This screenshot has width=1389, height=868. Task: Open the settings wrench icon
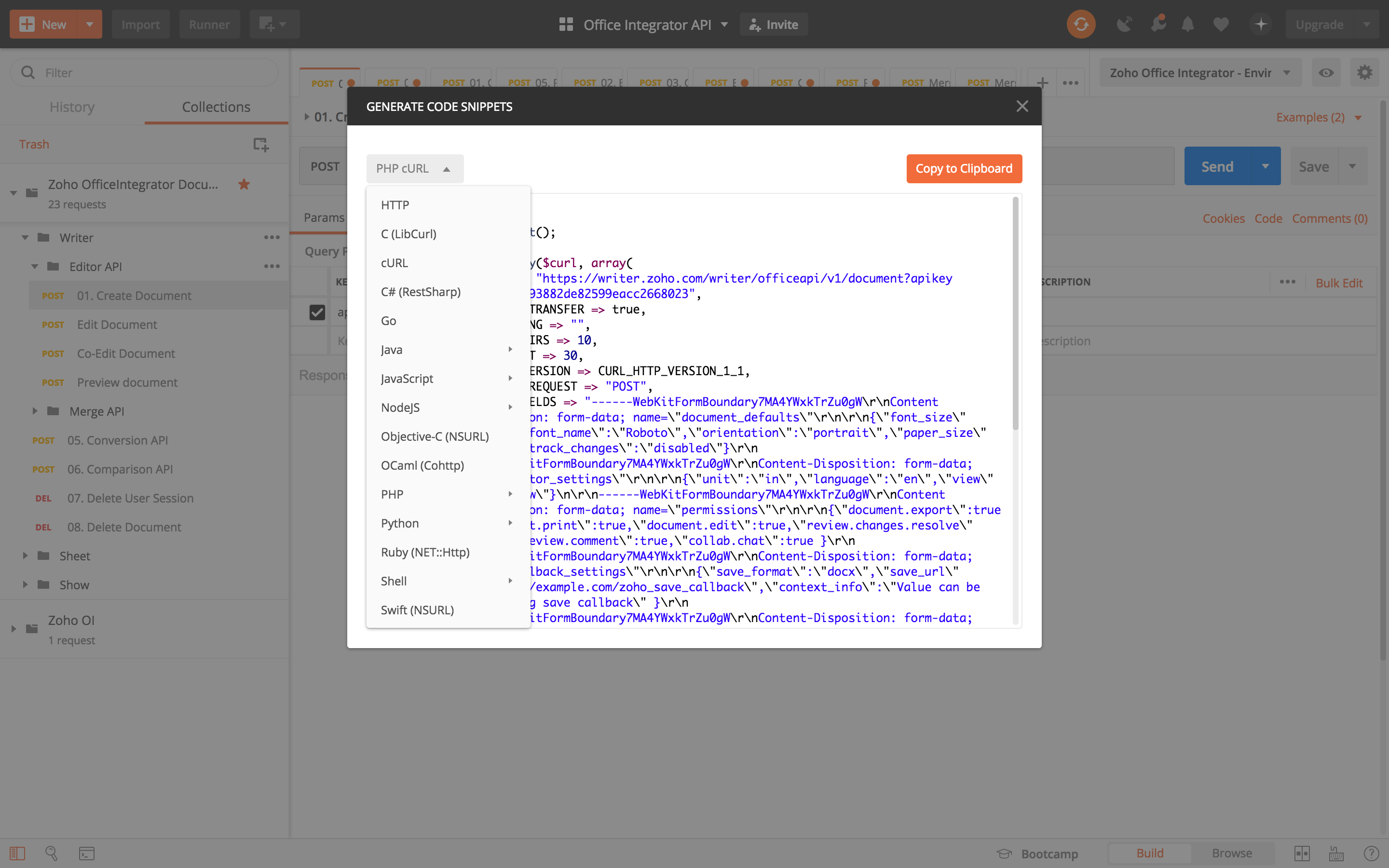(x=1157, y=24)
